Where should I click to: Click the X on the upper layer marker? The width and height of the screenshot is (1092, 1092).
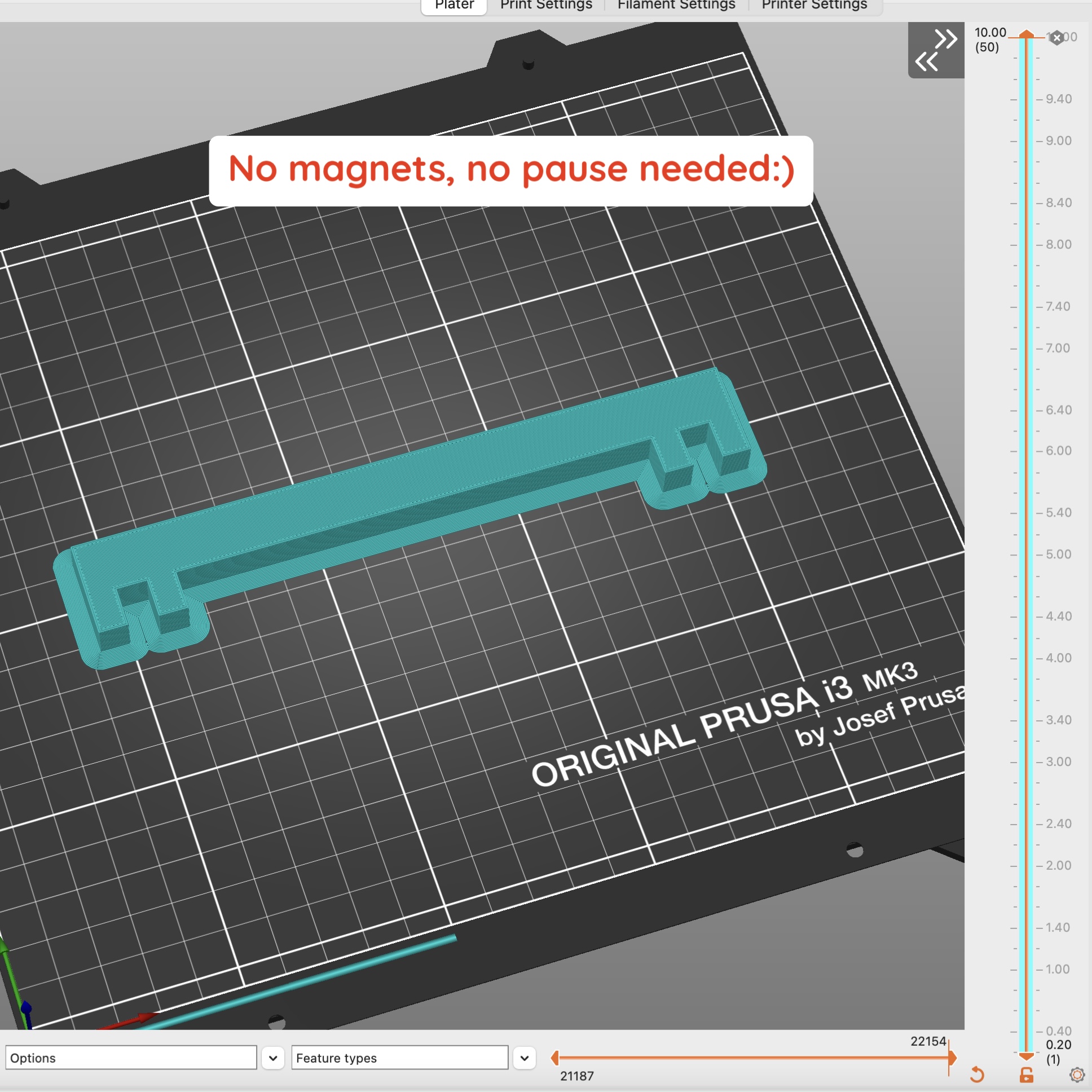[x=1056, y=37]
